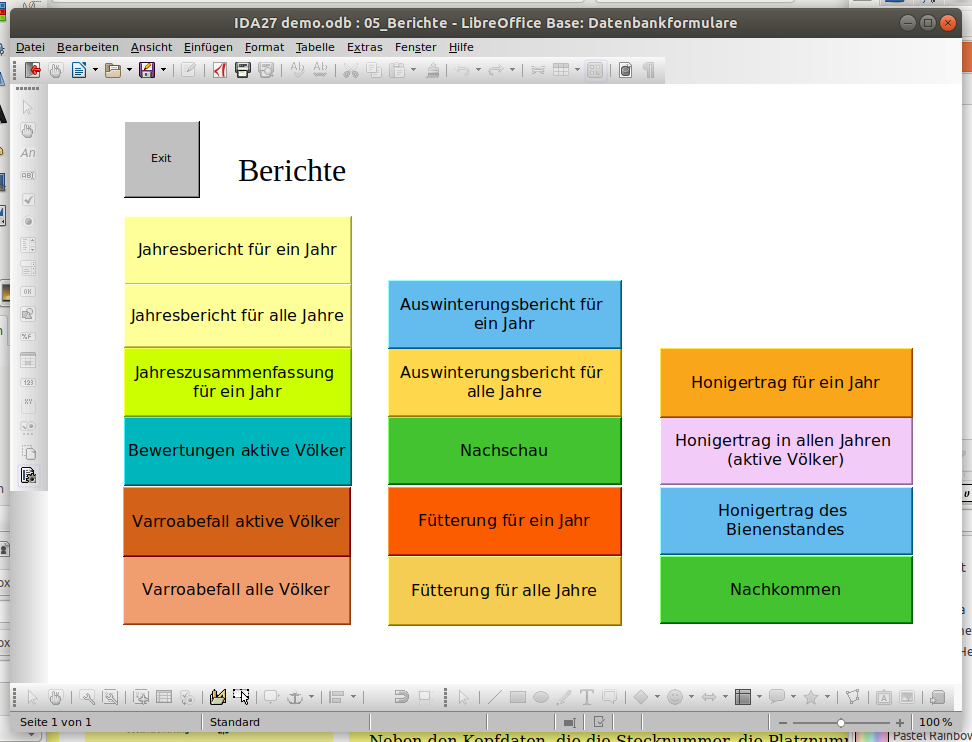Open the Tabelle menu
972x742 pixels.
(x=315, y=47)
